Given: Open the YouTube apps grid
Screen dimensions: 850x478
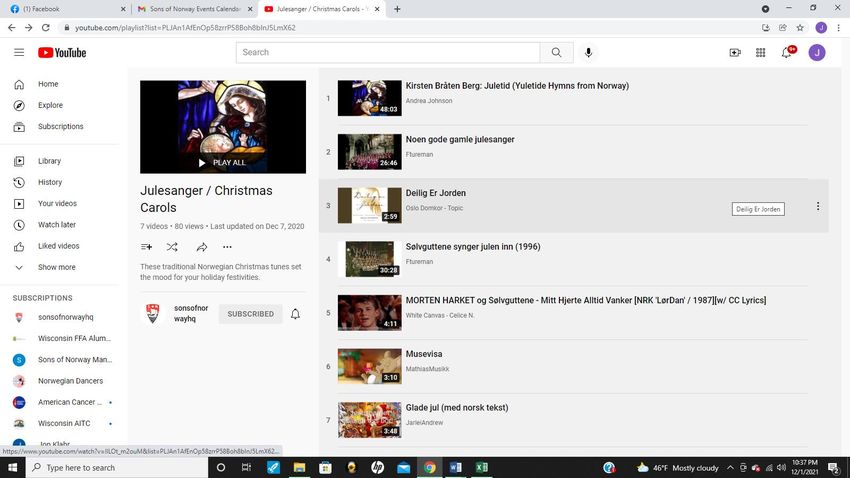Looking at the screenshot, I should [761, 53].
